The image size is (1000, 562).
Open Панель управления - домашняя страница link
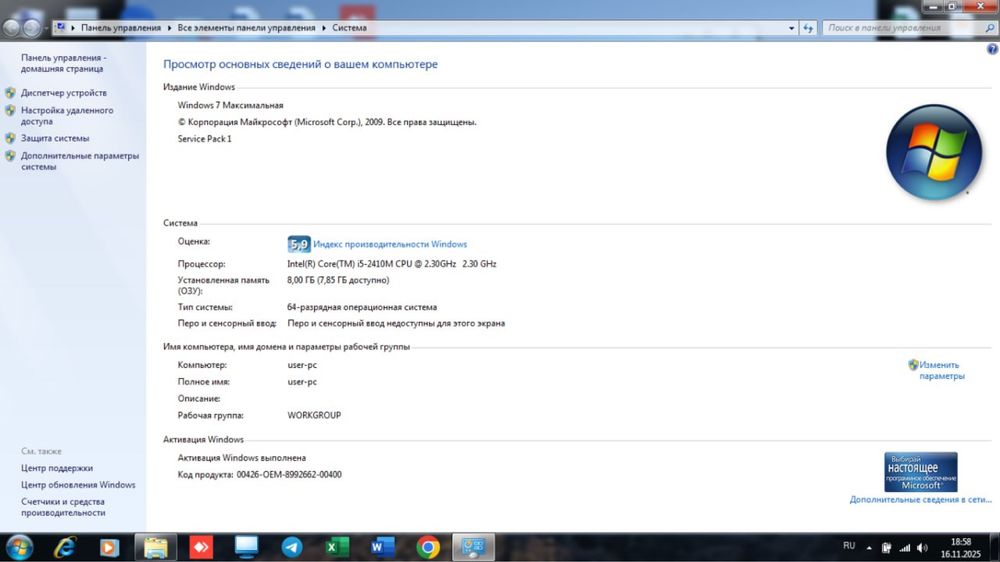pos(63,63)
